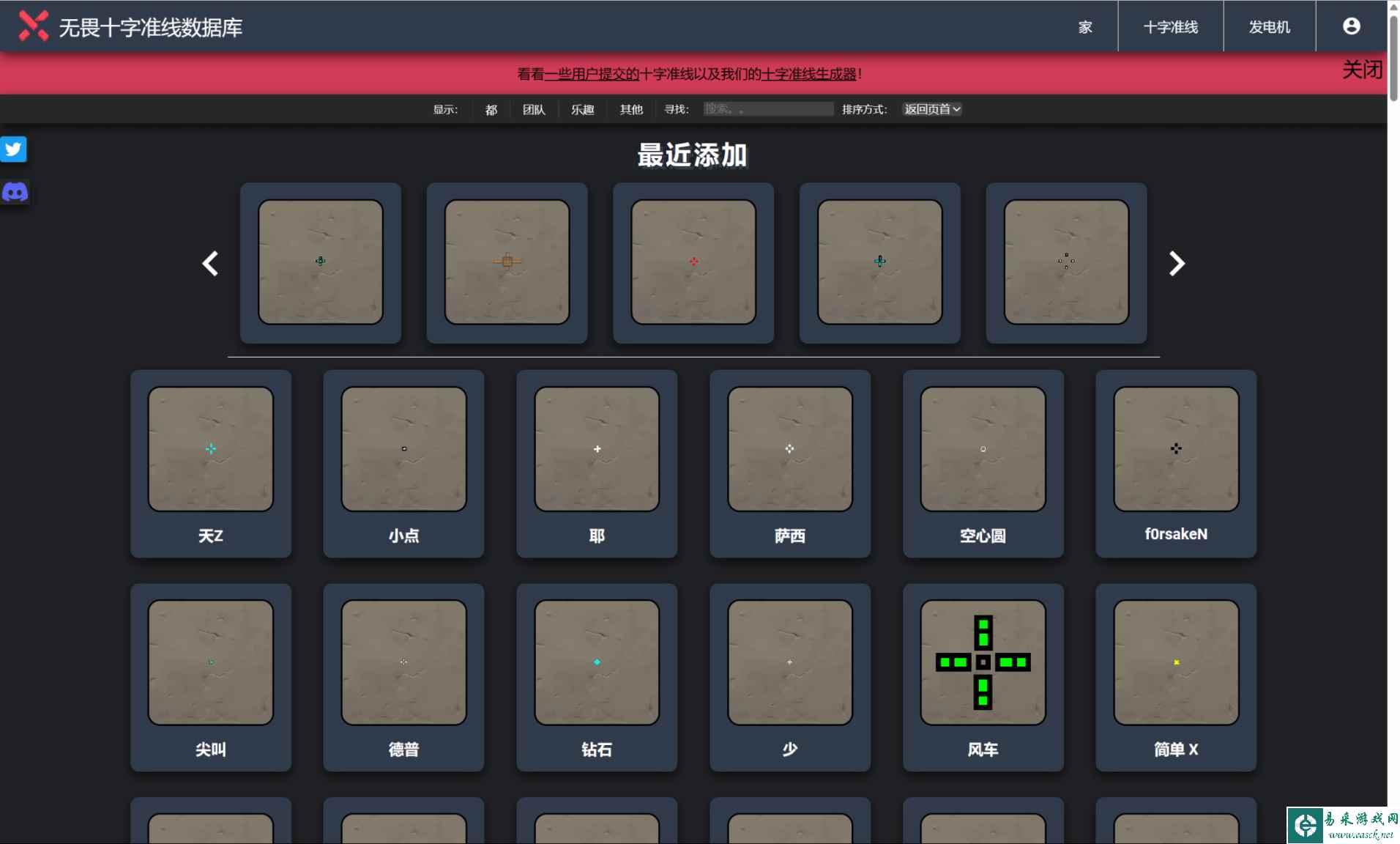1400x844 pixels.
Task: Follow the 十字准线生成器 link
Action: (x=808, y=74)
